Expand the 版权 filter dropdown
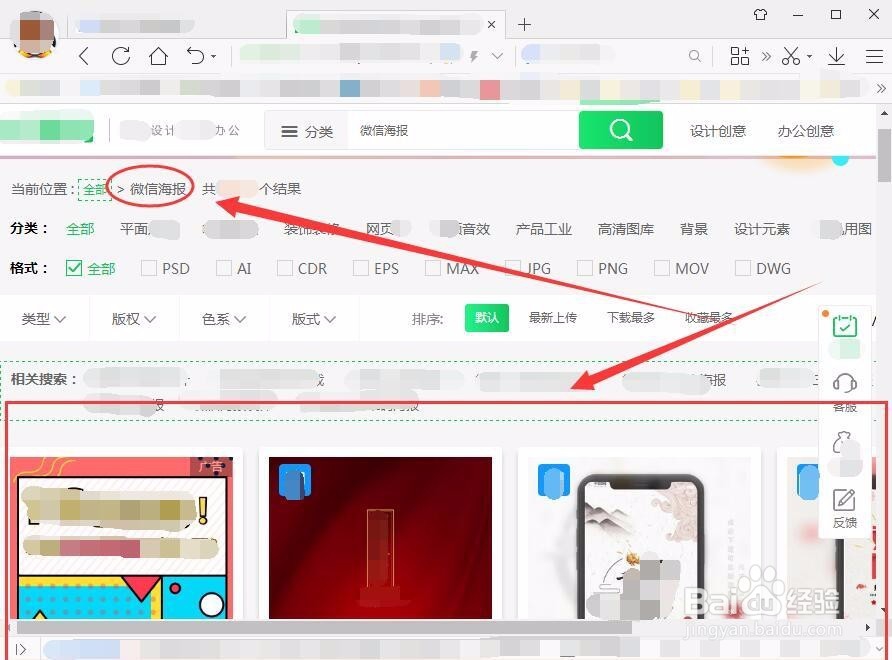The height and width of the screenshot is (660, 892). coord(134,319)
